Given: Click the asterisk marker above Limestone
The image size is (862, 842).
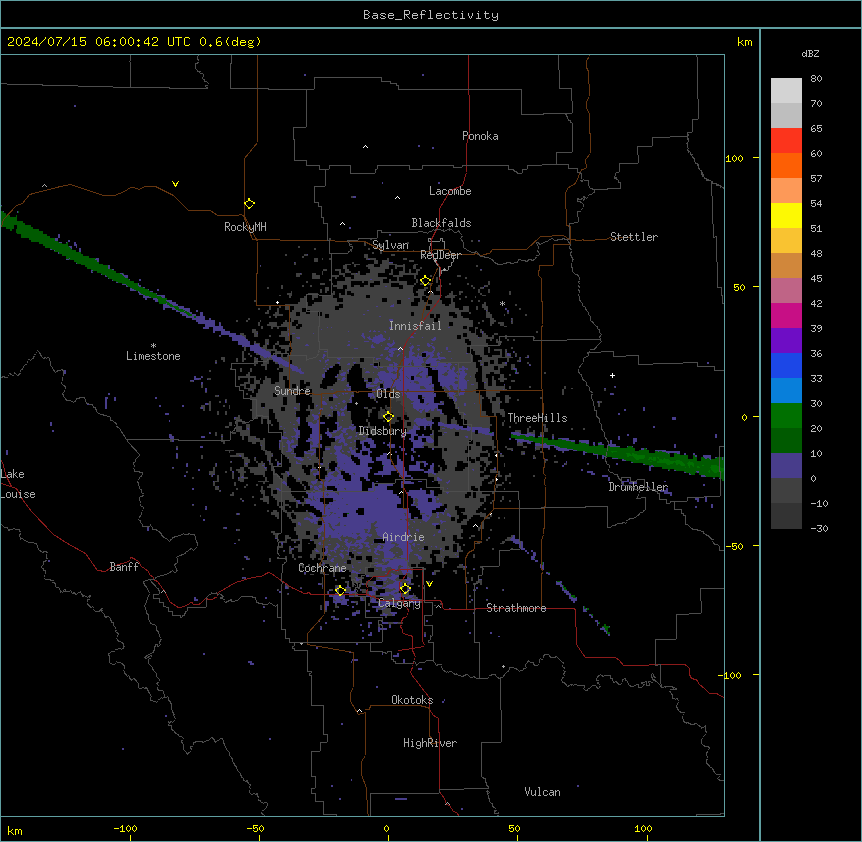Looking at the screenshot, I should pyautogui.click(x=153, y=346).
